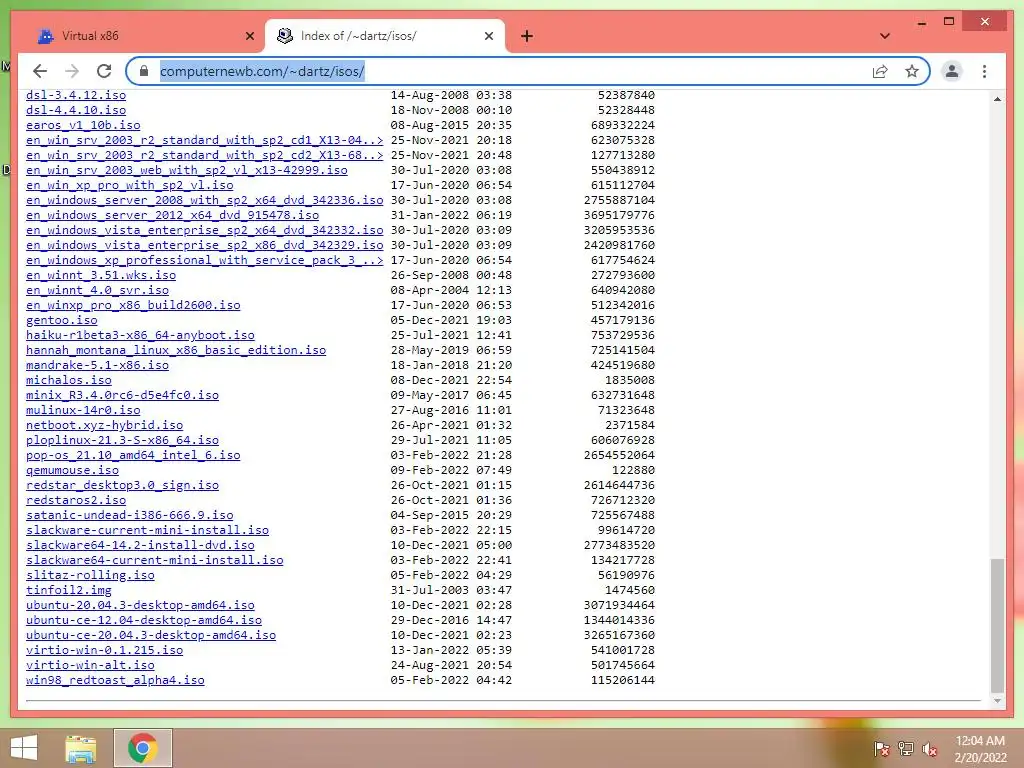Open the Action Center flag tray icon

[x=881, y=748]
